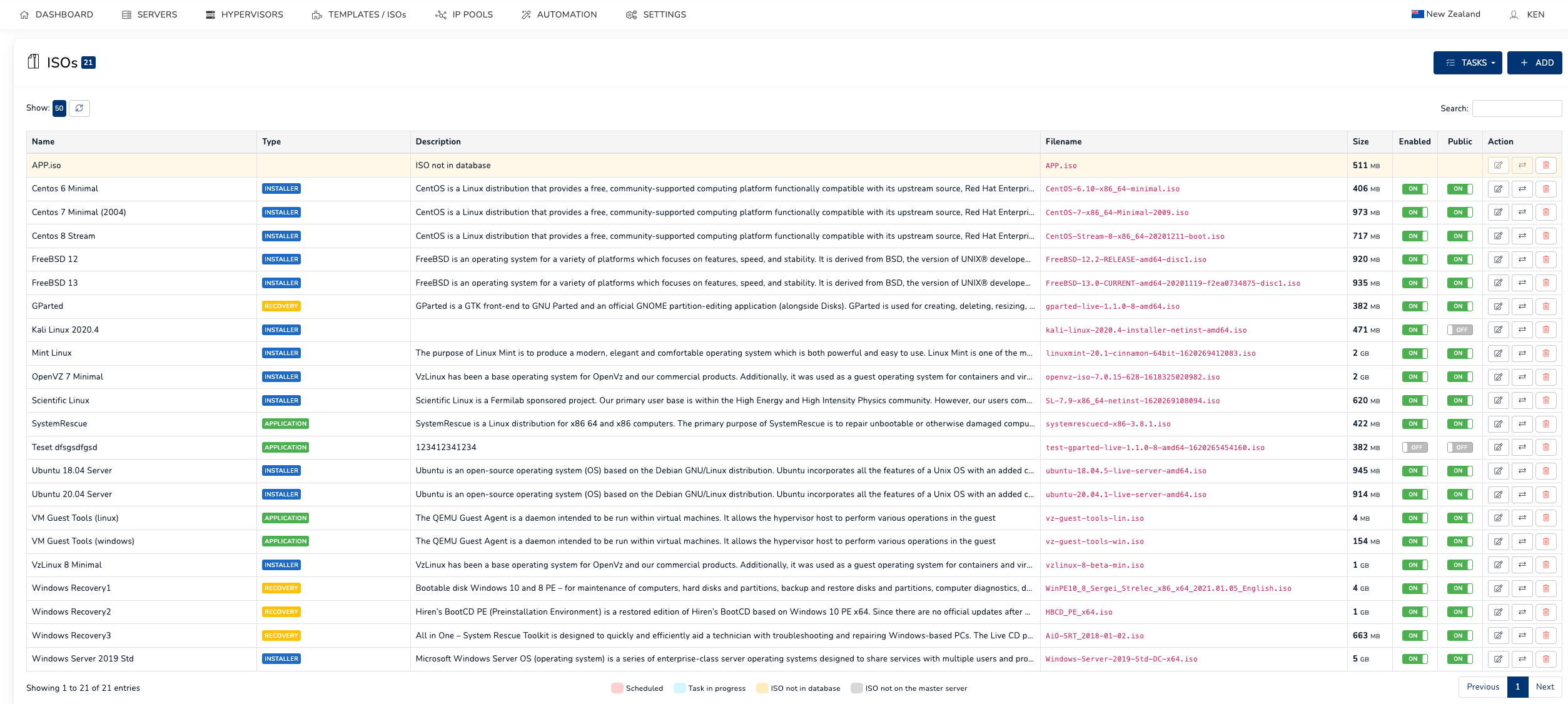Enable the Teset dfsgsdfgsd ISO toggle
Screen dimensions: 1568x704
click(x=1414, y=448)
